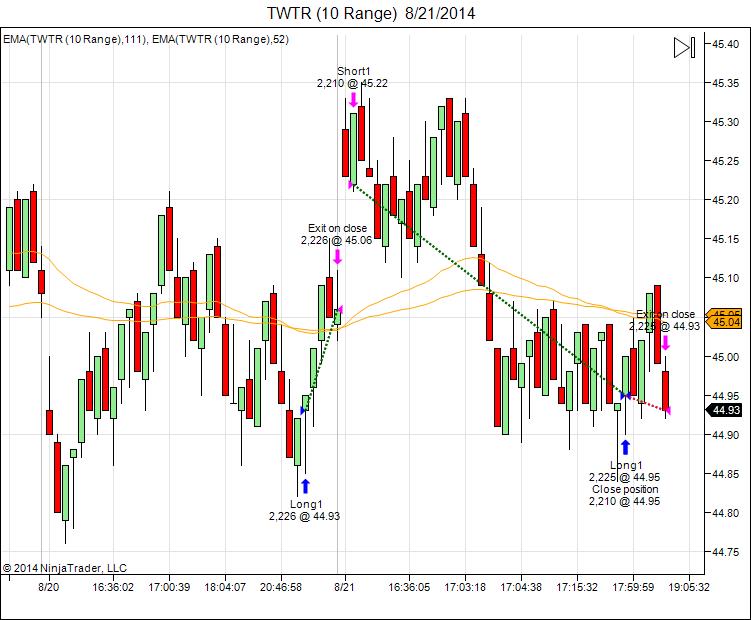This screenshot has width=751, height=620.
Task: Click the EMA indicator label at top left
Action: [x=146, y=39]
